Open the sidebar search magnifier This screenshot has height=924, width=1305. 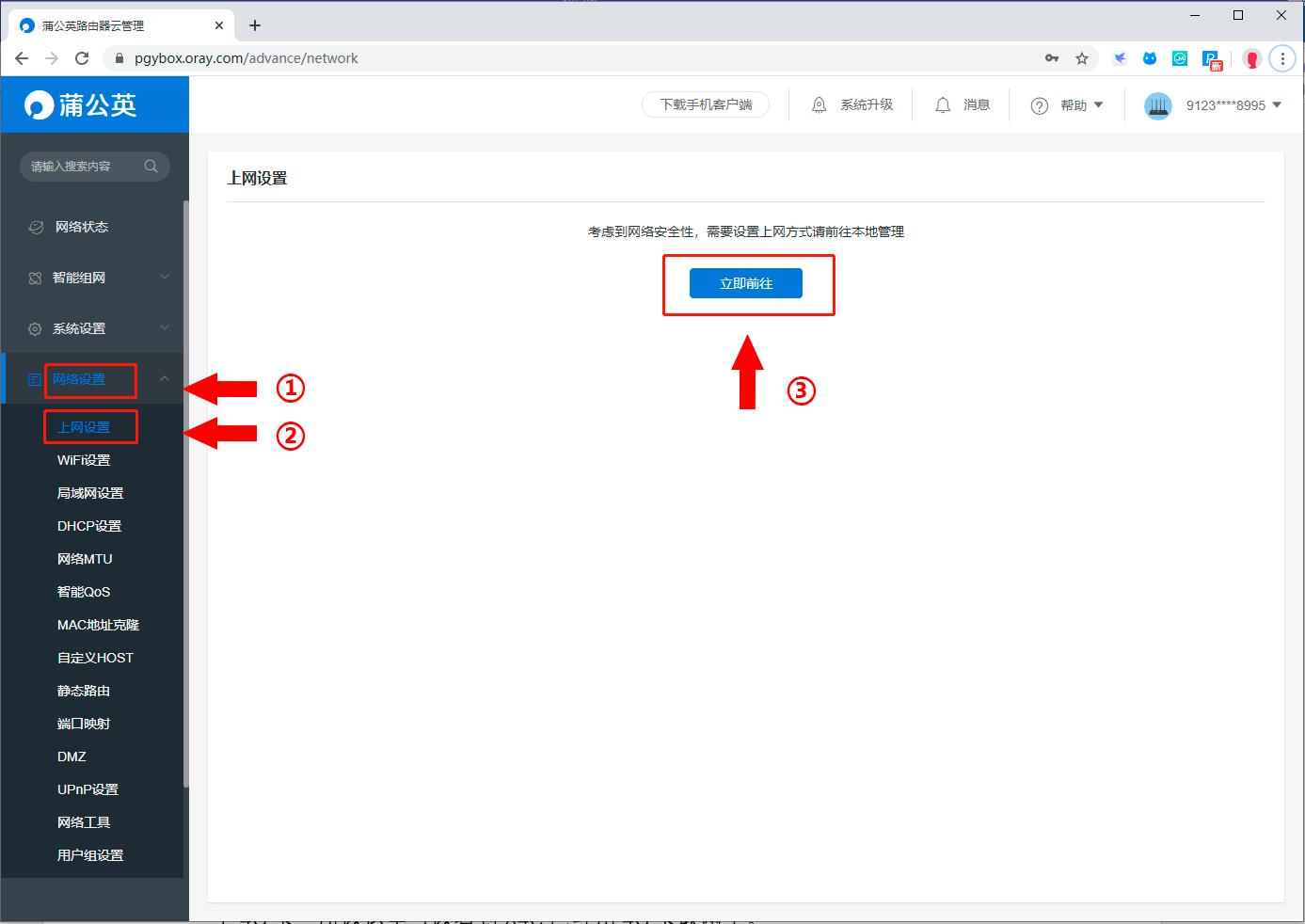(151, 166)
